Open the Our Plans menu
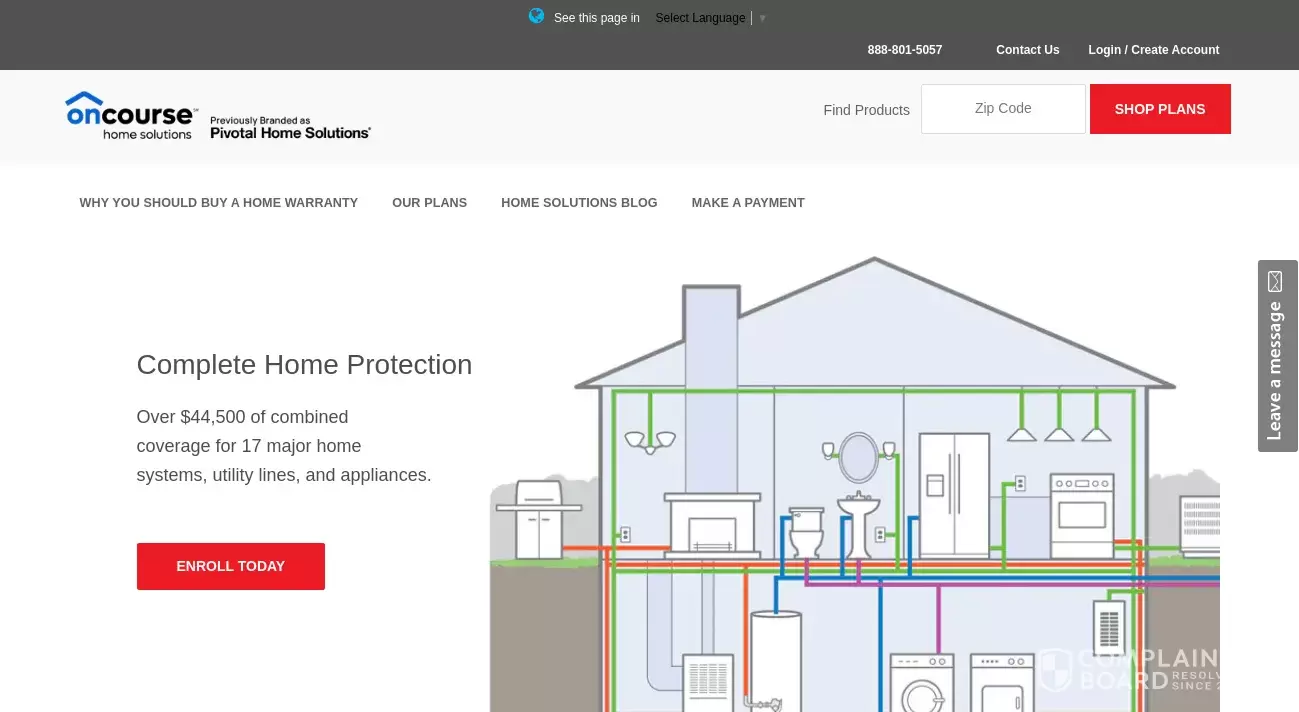The height and width of the screenshot is (712, 1299). pos(429,203)
